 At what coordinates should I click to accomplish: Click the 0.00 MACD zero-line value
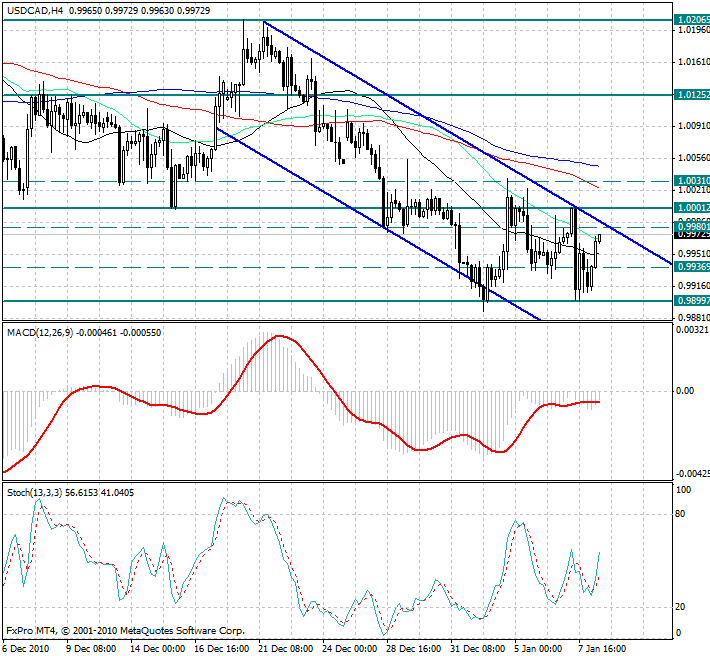pos(685,391)
